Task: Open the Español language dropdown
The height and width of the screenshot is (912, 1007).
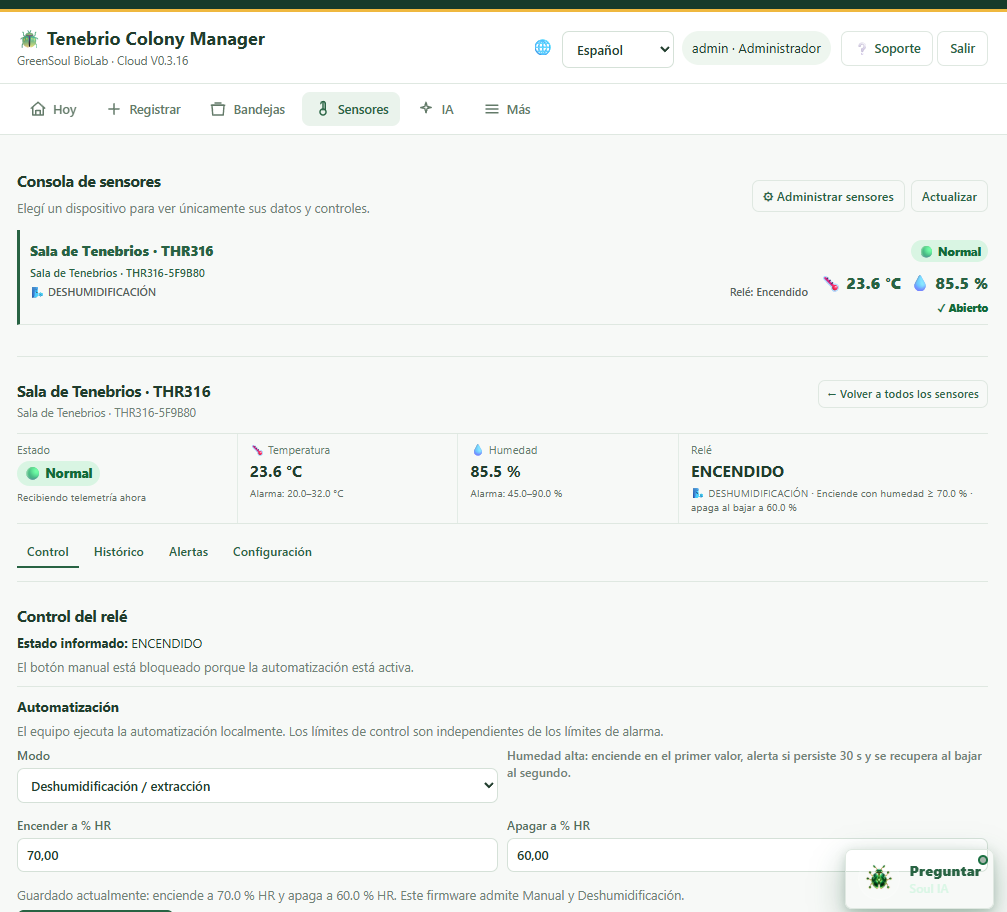Action: (618, 49)
